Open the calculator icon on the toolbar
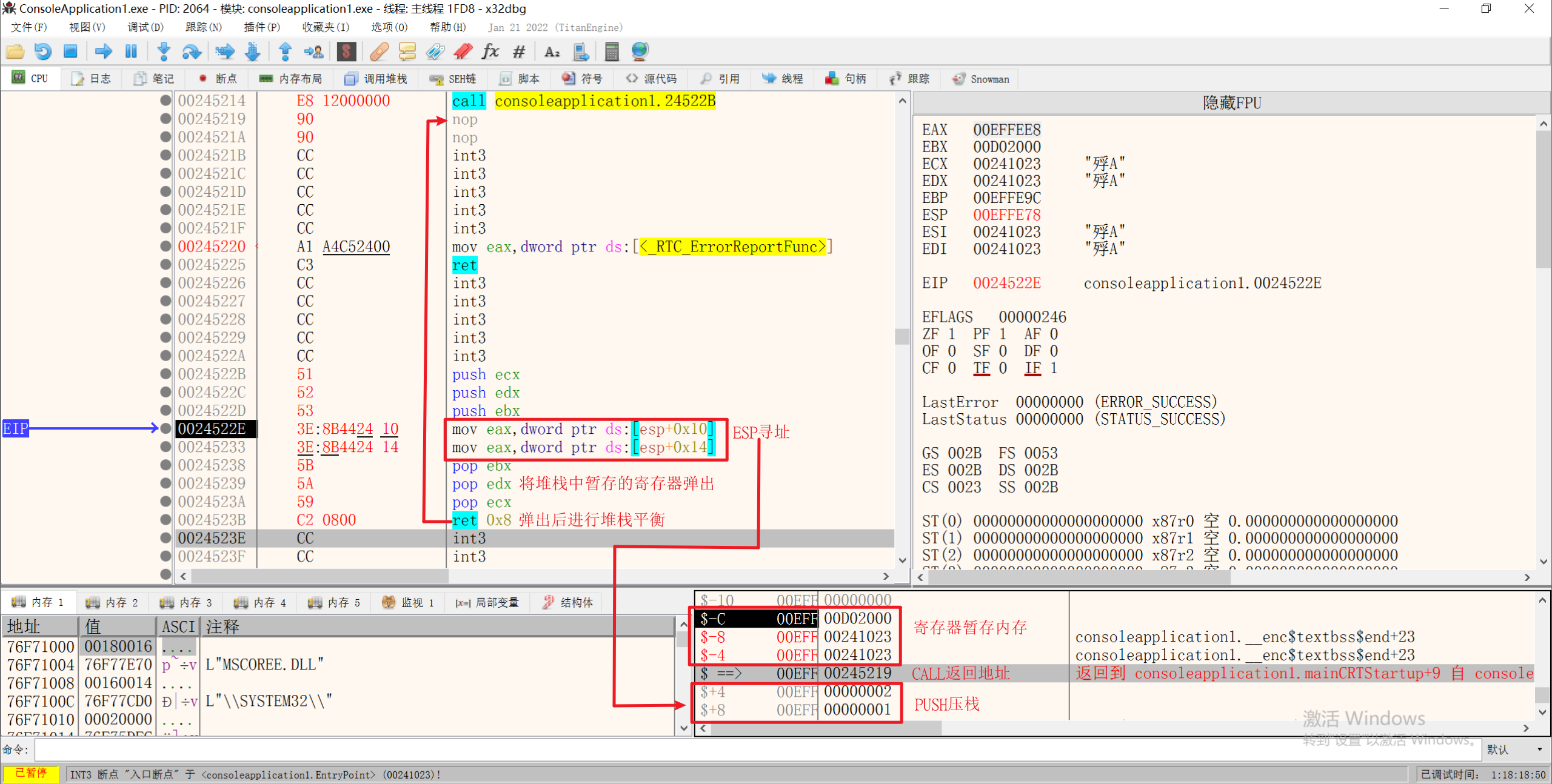This screenshot has height=784, width=1552. click(x=611, y=51)
